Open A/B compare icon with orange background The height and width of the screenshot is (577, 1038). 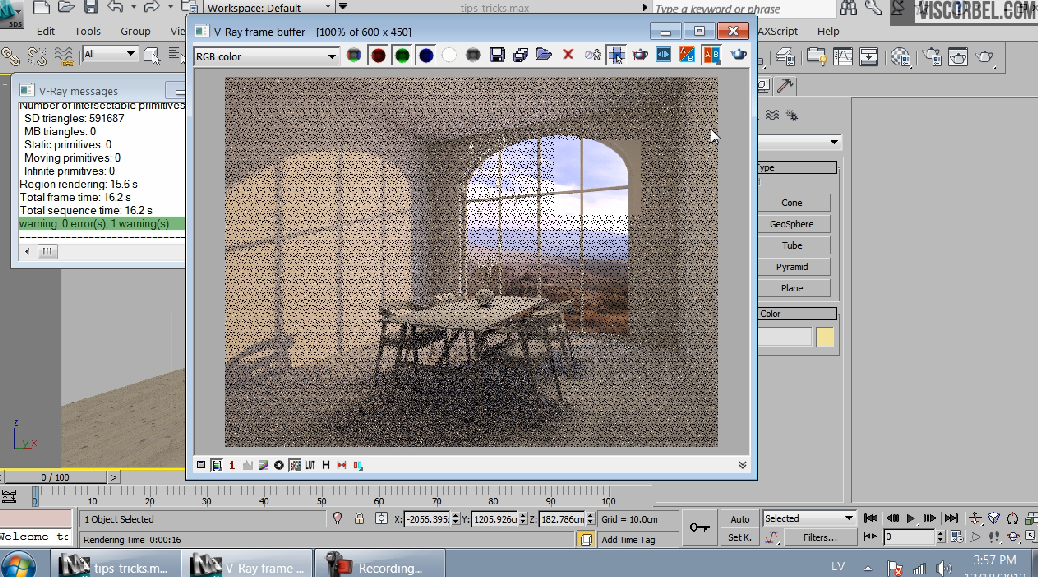click(687, 55)
